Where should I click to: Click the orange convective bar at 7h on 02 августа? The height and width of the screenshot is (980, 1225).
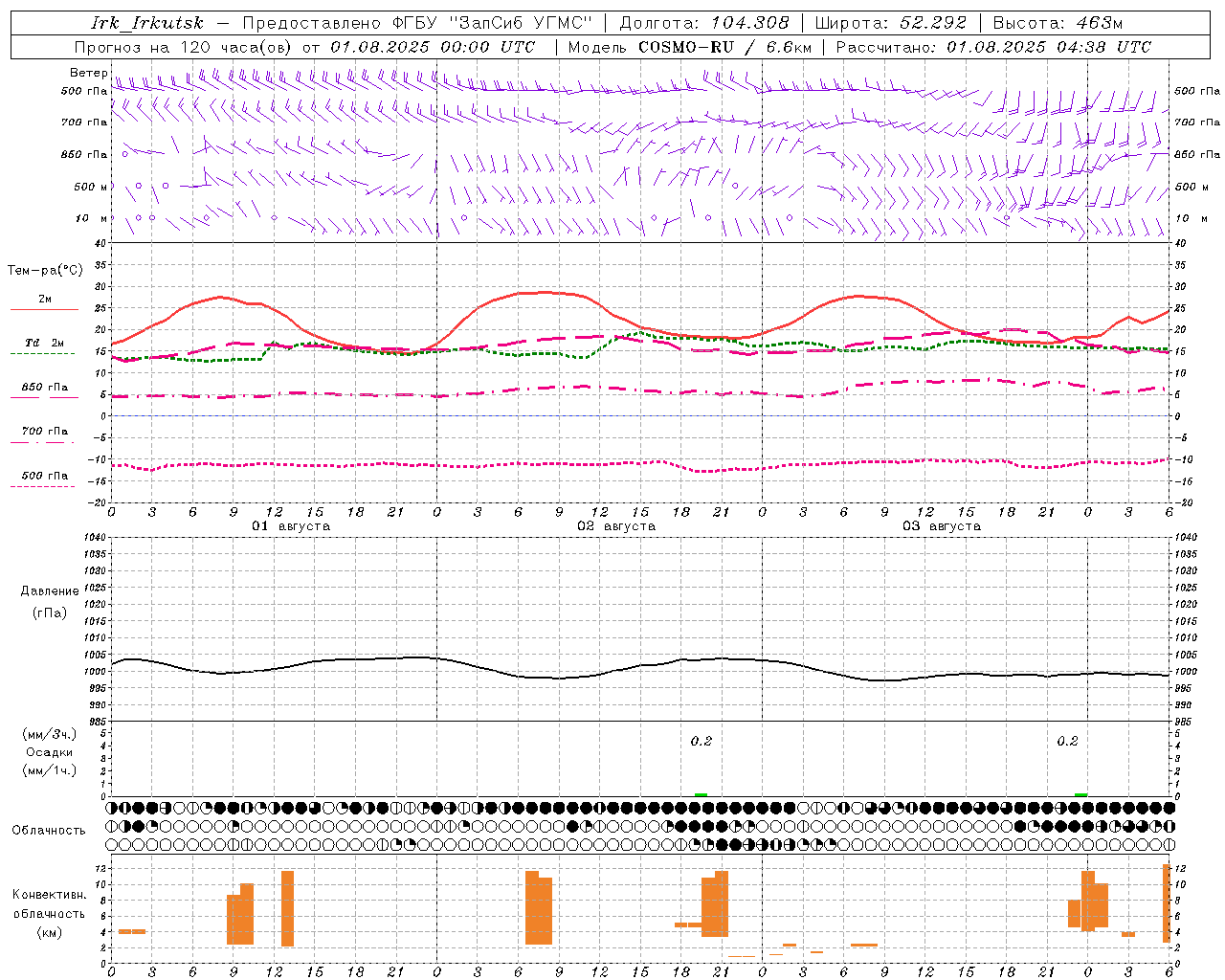coord(532,907)
